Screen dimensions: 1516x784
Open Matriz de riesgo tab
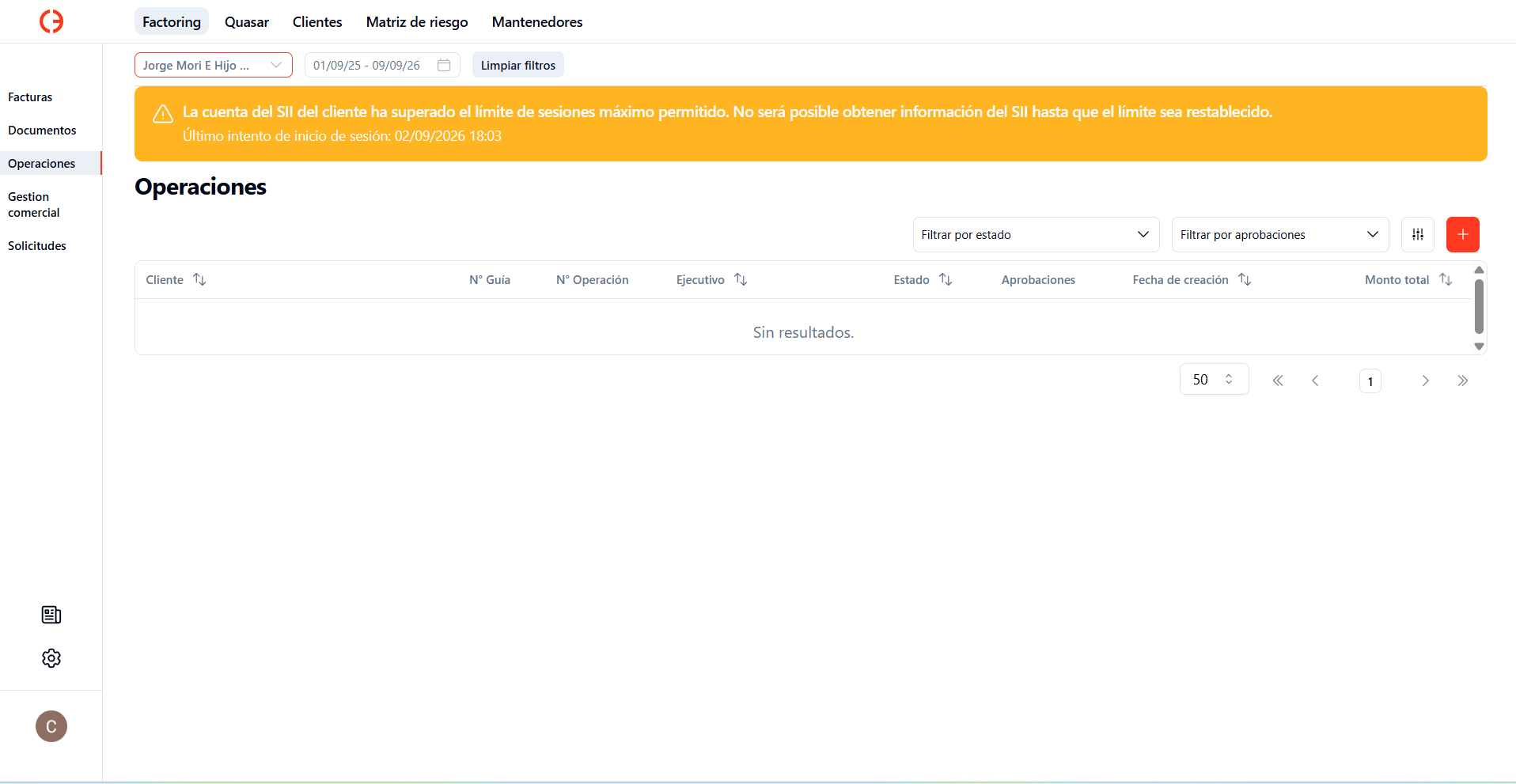[x=417, y=21]
